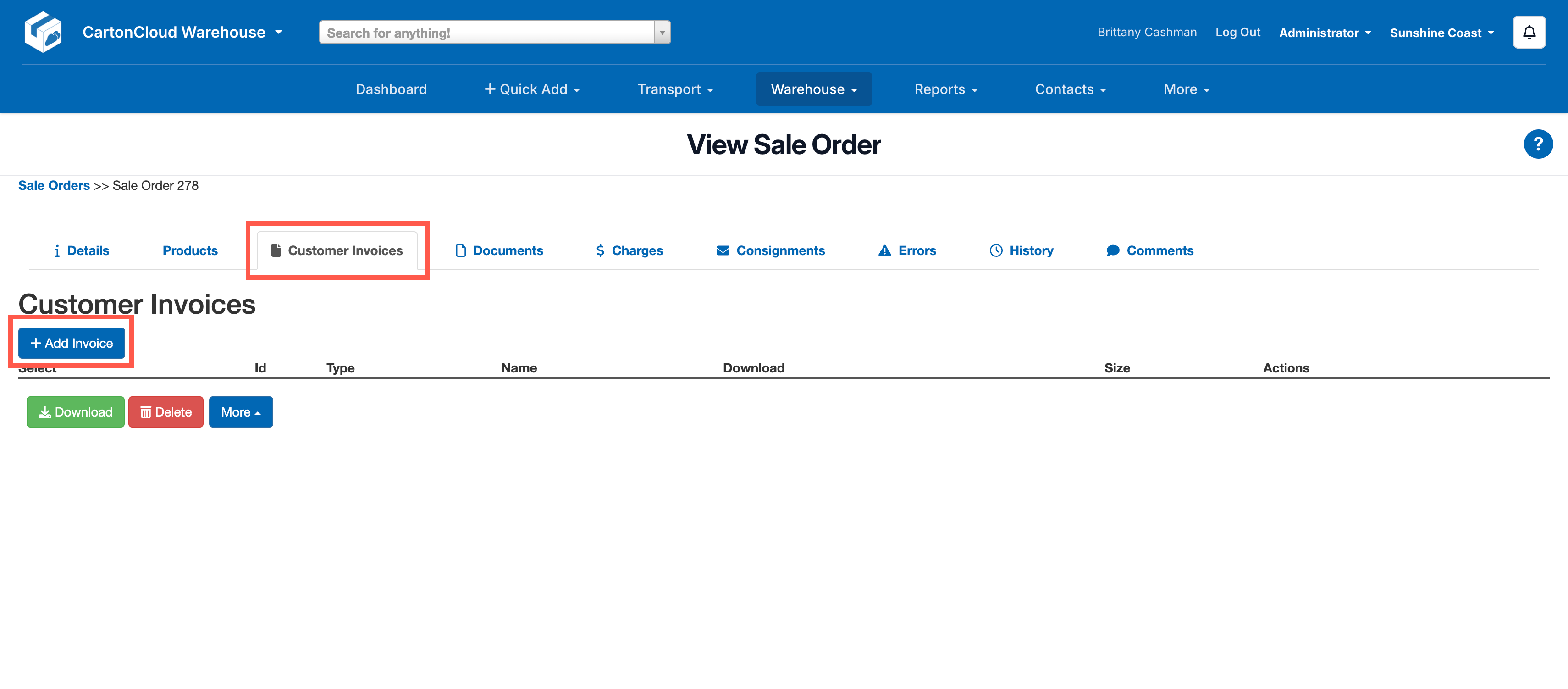
Task: Focus the Search for anything field
Action: point(487,33)
